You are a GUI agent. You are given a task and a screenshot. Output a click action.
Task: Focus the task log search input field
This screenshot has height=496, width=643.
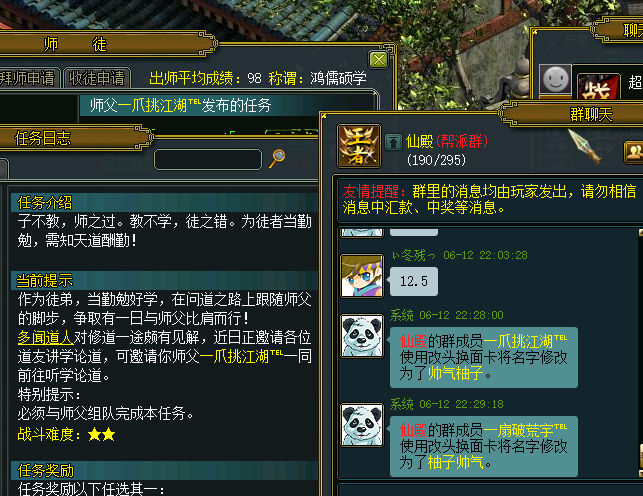(x=208, y=159)
